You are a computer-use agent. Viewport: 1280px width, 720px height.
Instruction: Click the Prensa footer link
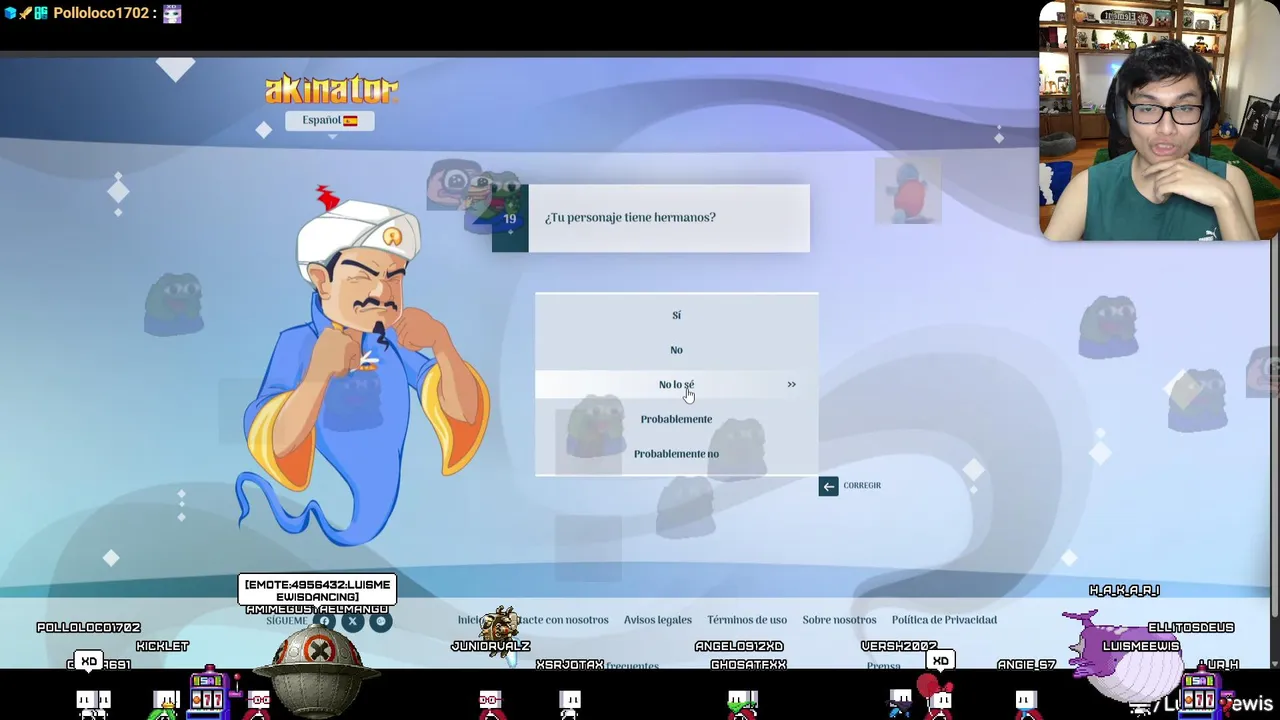pos(884,666)
